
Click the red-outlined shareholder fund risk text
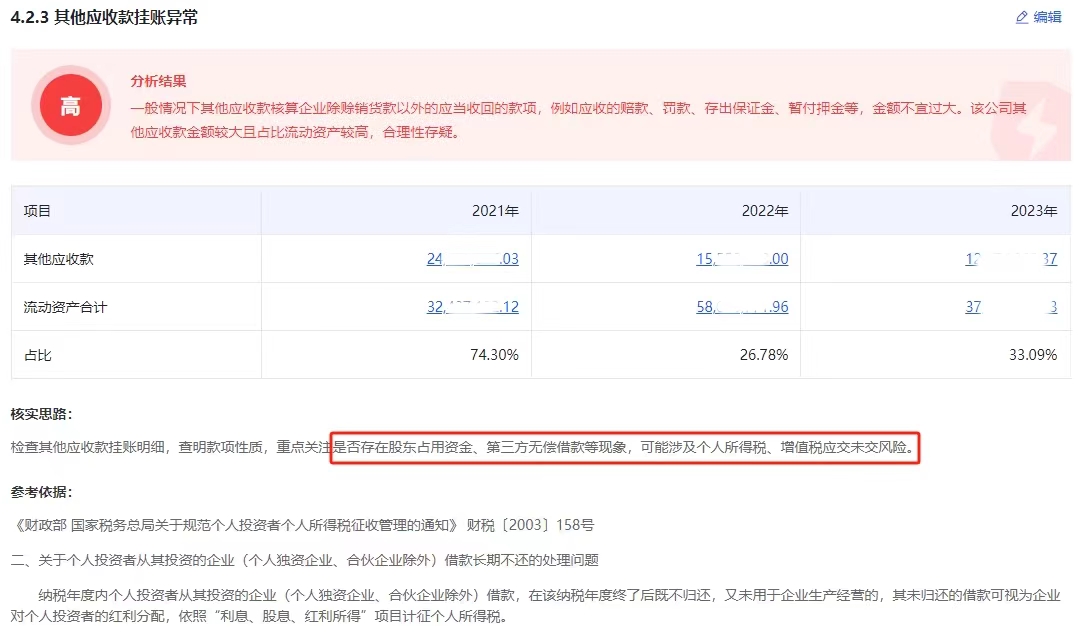tap(624, 448)
